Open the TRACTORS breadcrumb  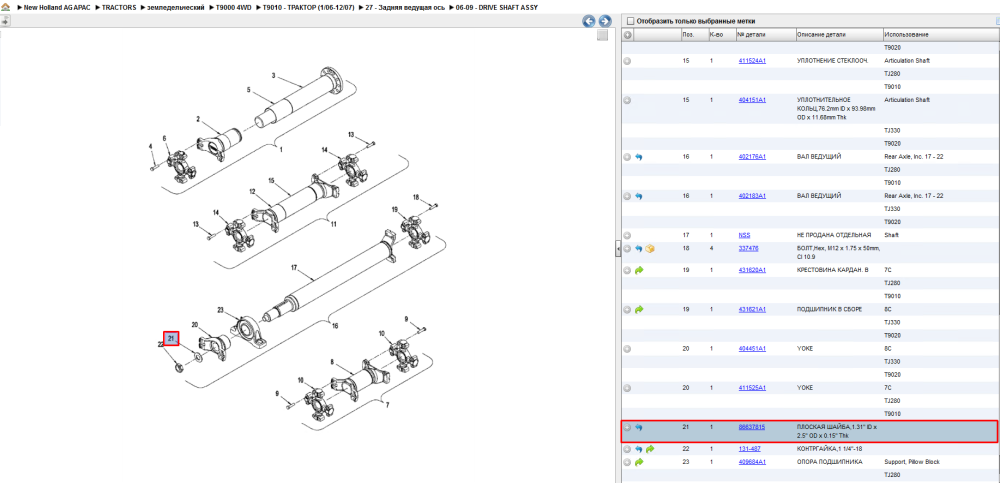pyautogui.click(x=119, y=7)
